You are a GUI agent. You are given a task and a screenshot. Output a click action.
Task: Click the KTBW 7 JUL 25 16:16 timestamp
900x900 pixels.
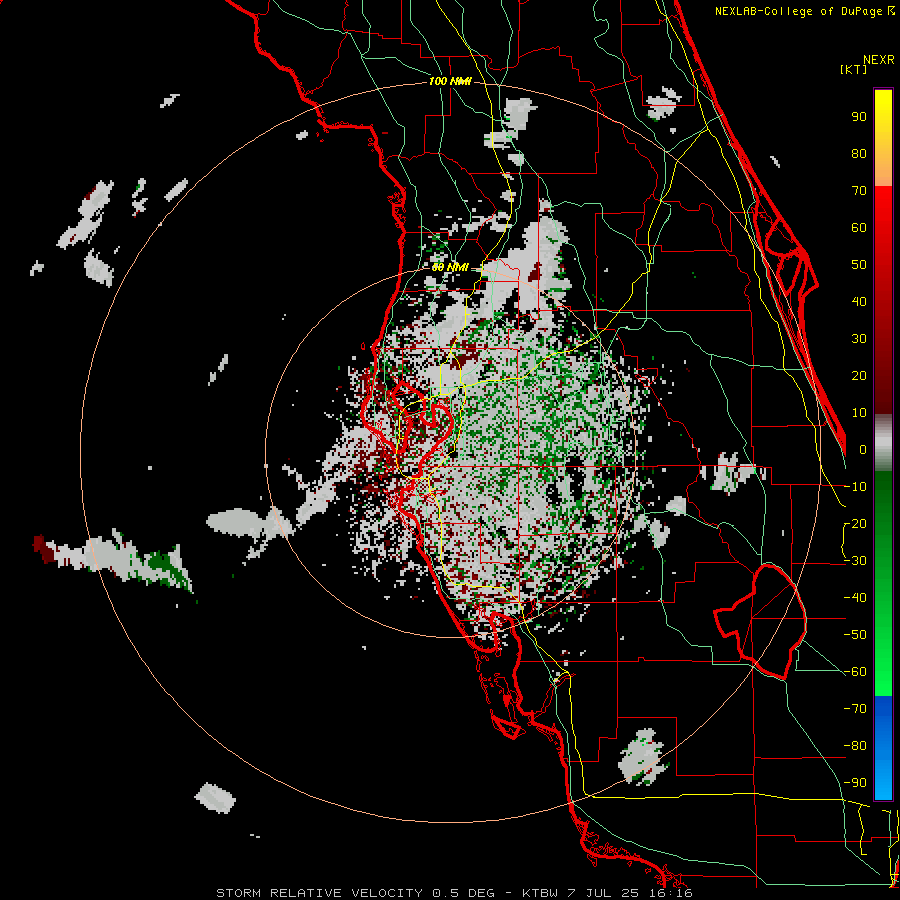point(607,893)
